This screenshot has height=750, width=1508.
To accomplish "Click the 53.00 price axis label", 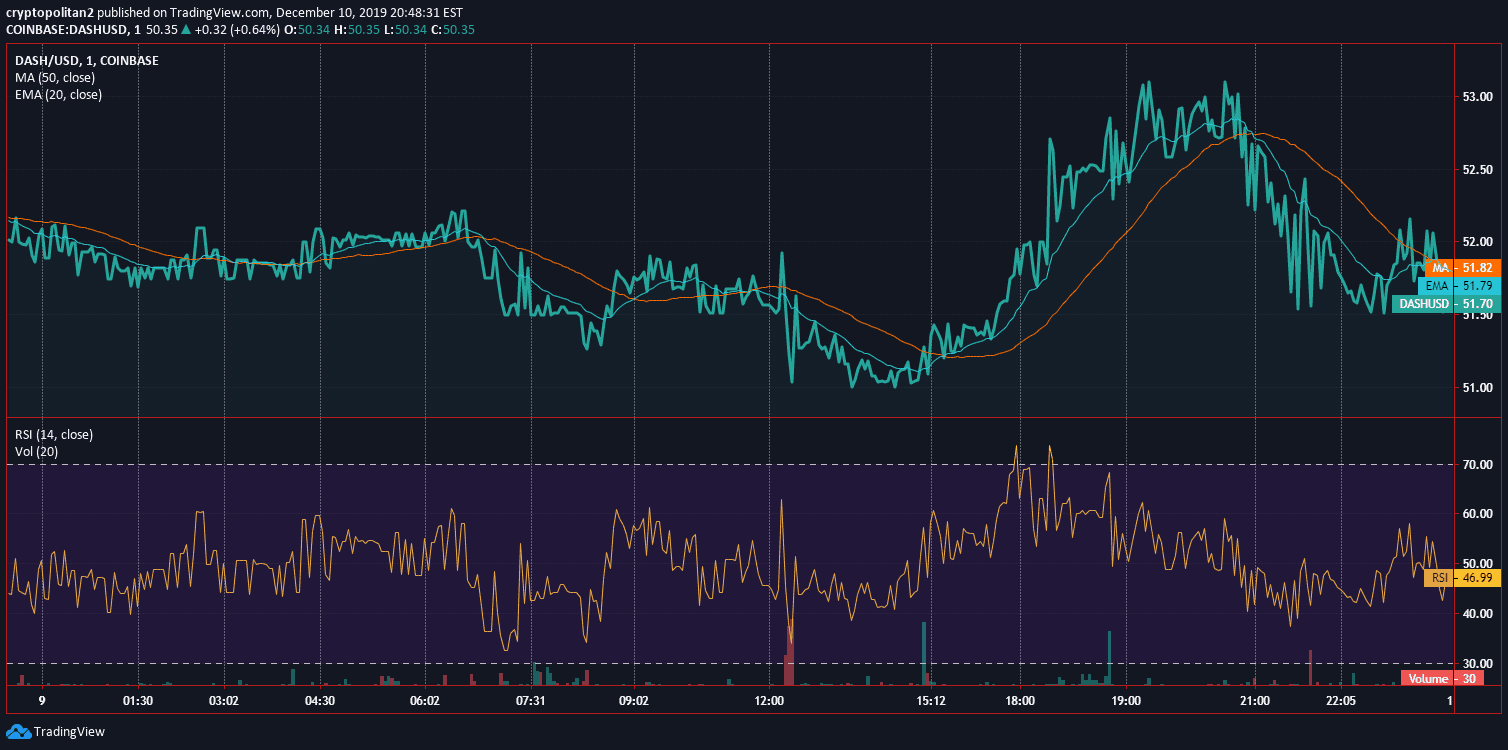I will coord(1478,97).
